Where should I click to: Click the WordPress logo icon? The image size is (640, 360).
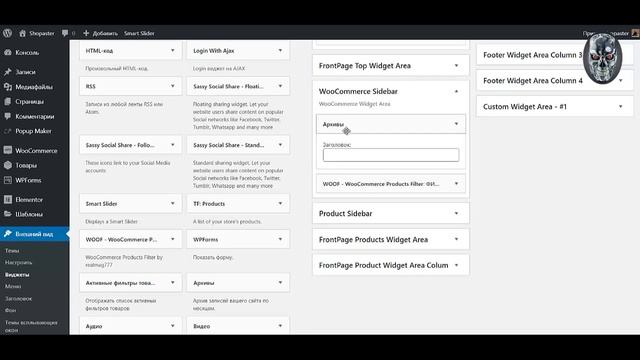click(x=7, y=33)
